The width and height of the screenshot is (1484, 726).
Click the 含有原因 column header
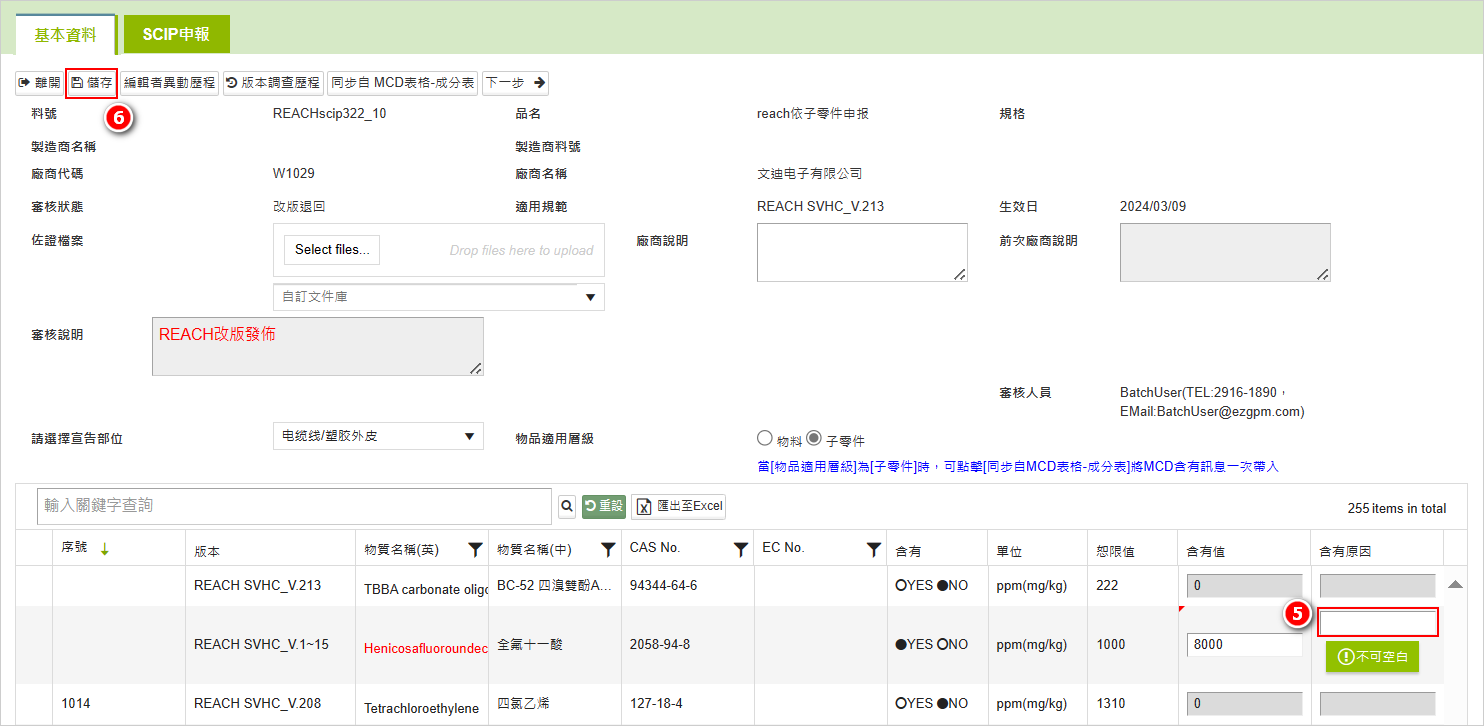[1346, 552]
